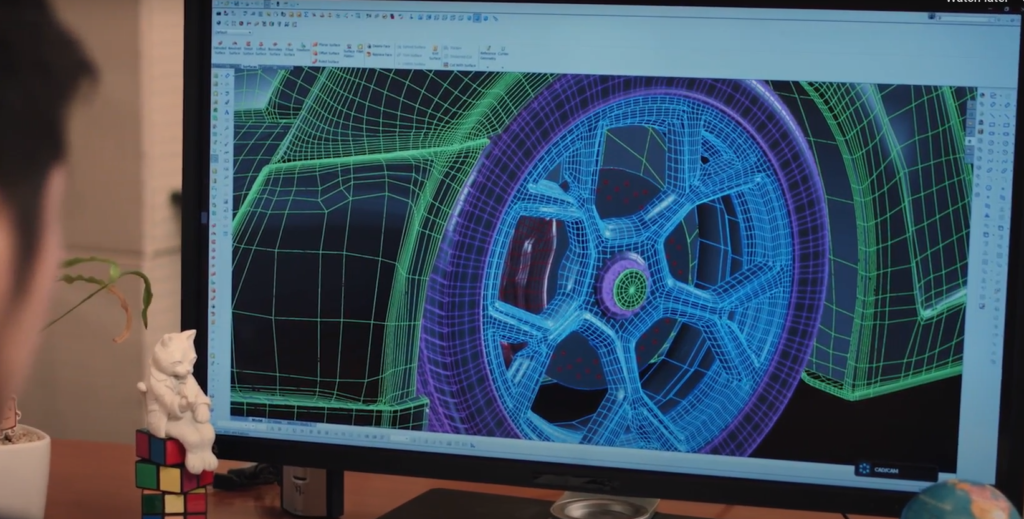Expand the Reference Geometry dropdown arrow
The height and width of the screenshot is (519, 1024).
(x=488, y=67)
